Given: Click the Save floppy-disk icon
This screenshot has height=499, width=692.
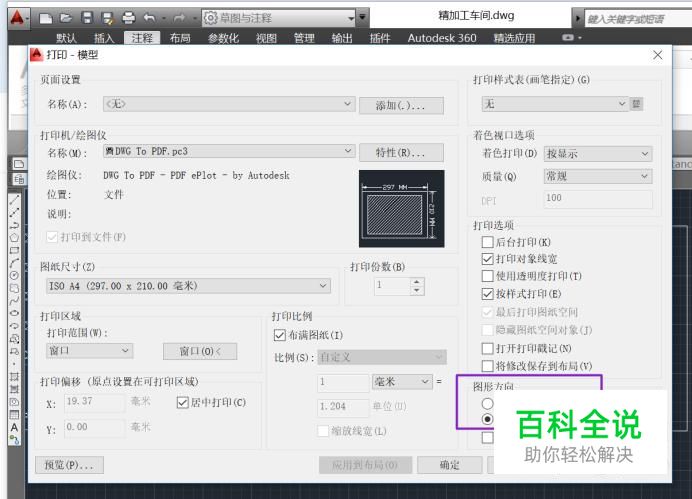Looking at the screenshot, I should [x=87, y=18].
